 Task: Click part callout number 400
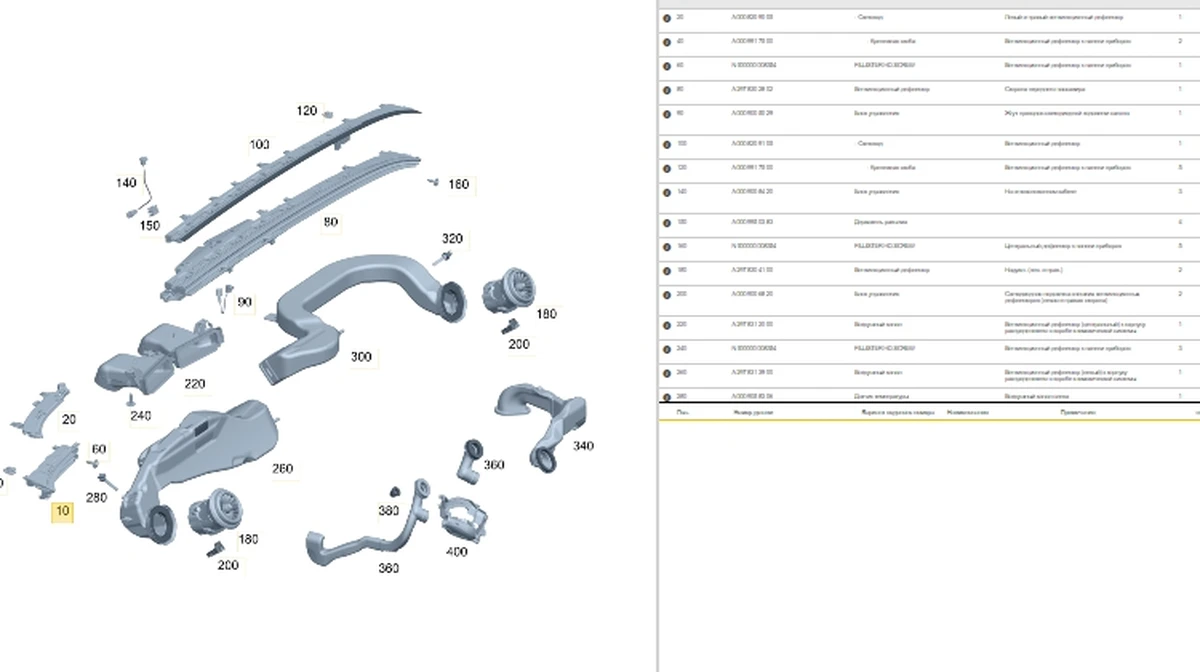coord(456,552)
